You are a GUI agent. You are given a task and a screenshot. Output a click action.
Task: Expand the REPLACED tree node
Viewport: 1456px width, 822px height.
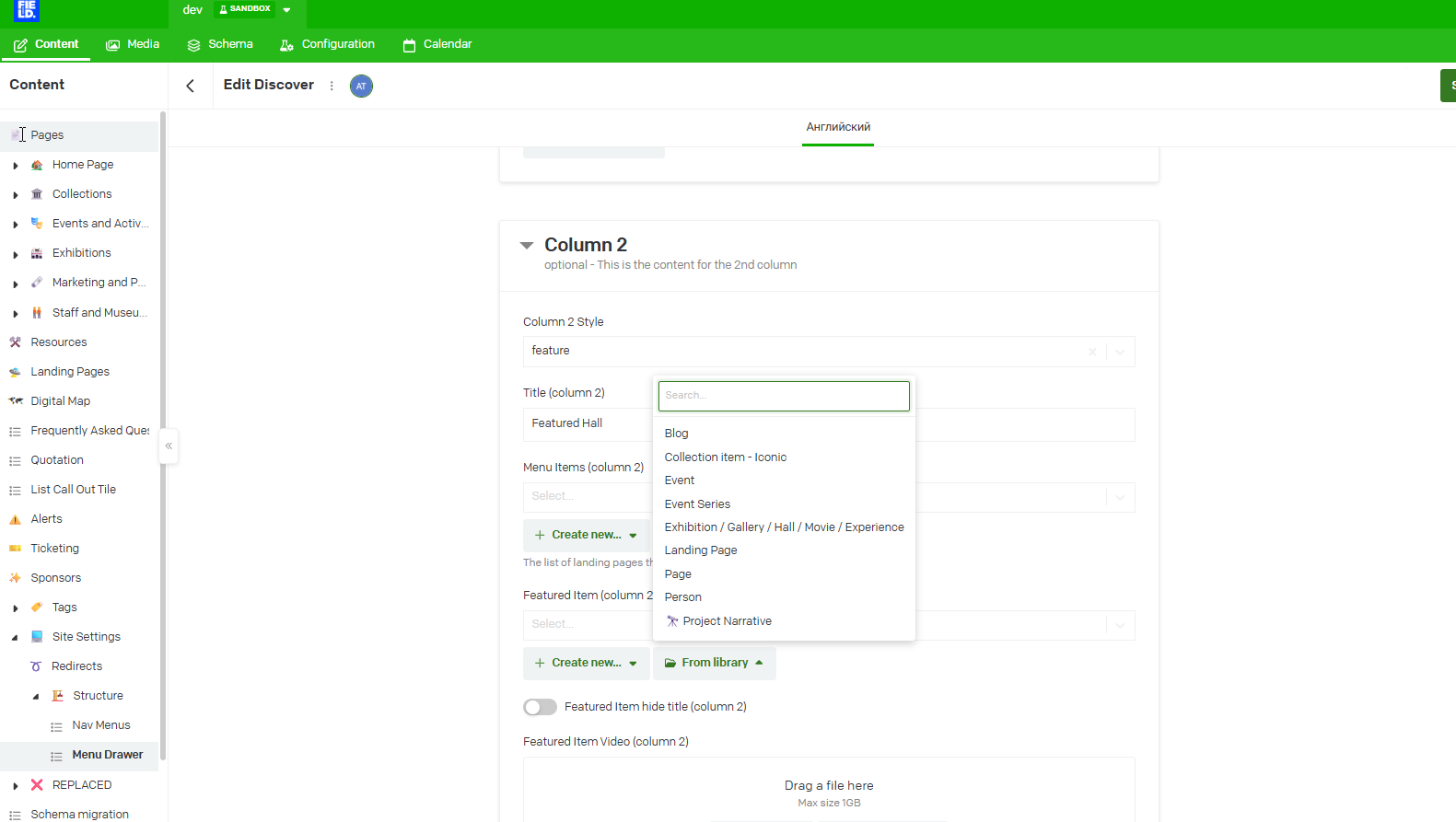coord(15,786)
